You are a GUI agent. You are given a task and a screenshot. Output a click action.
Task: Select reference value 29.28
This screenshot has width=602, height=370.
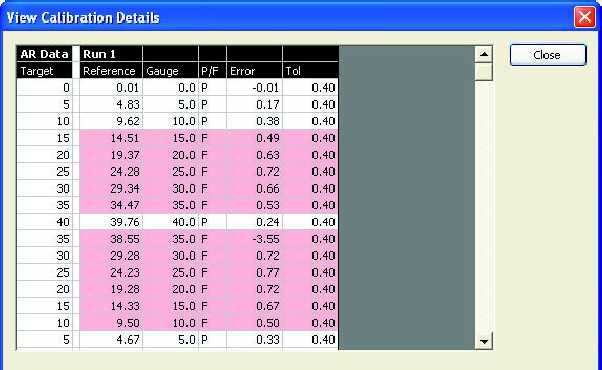pos(111,256)
